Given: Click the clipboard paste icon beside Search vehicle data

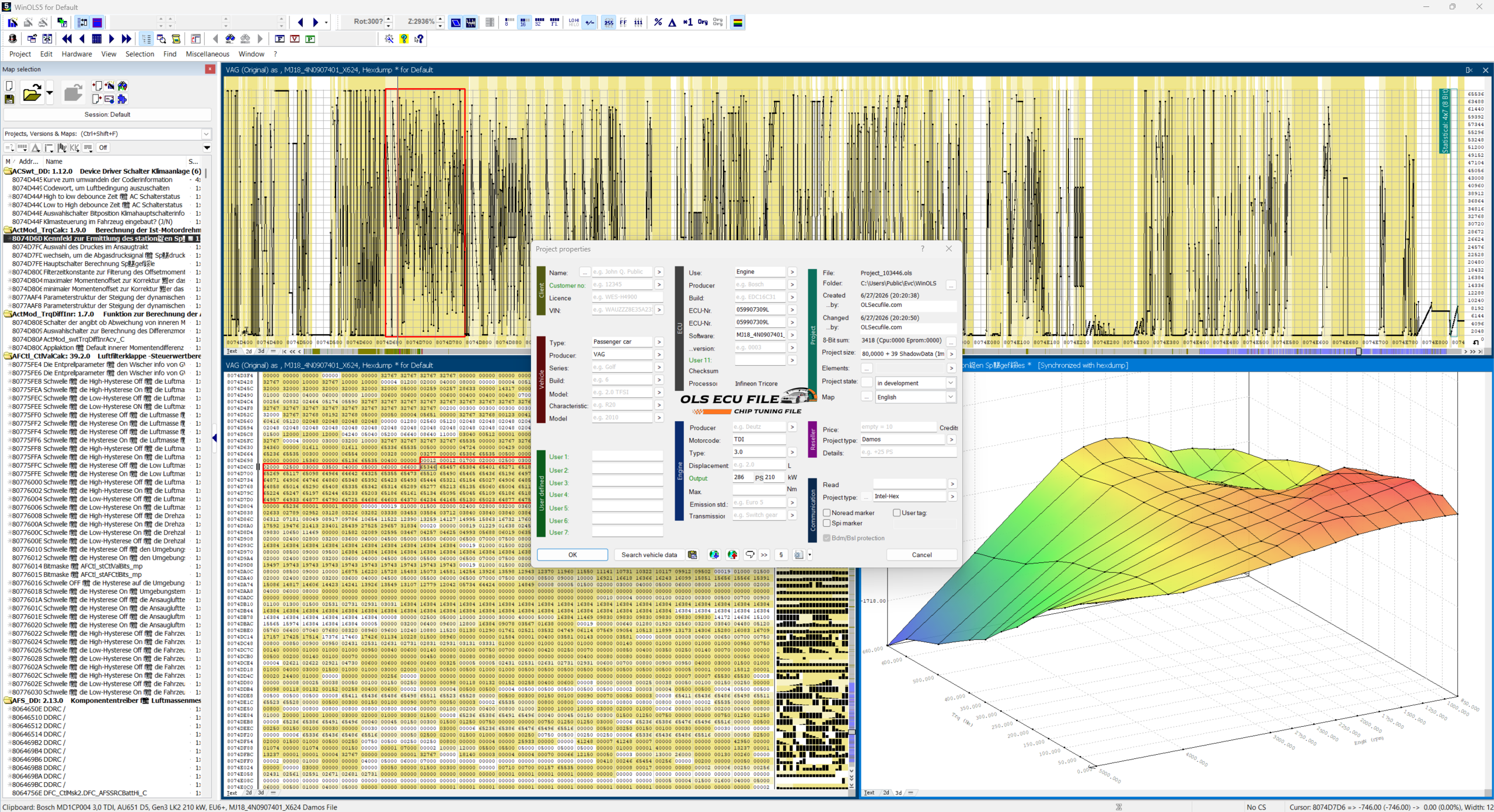Looking at the screenshot, I should pyautogui.click(x=692, y=555).
